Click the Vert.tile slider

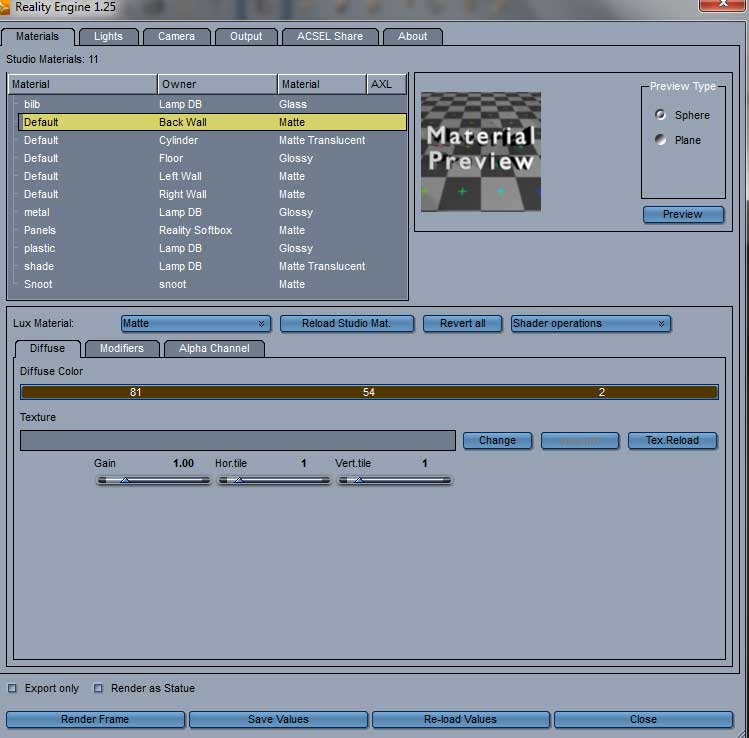395,480
